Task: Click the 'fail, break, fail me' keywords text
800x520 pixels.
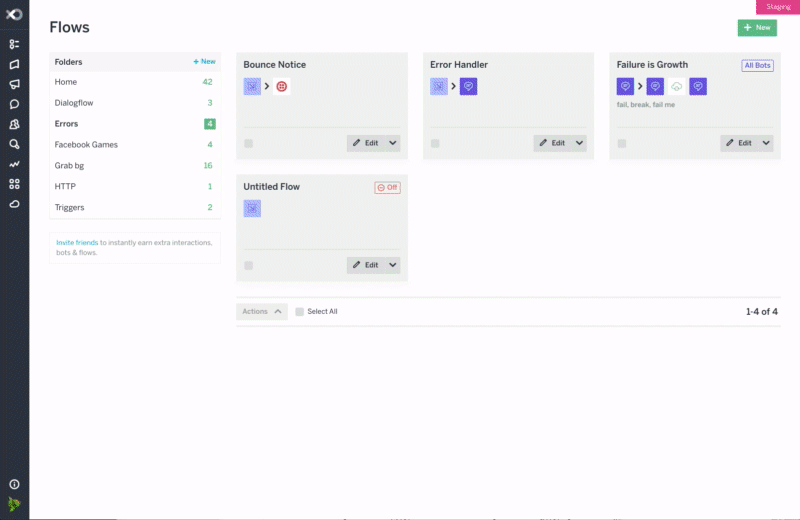Action: (645, 105)
